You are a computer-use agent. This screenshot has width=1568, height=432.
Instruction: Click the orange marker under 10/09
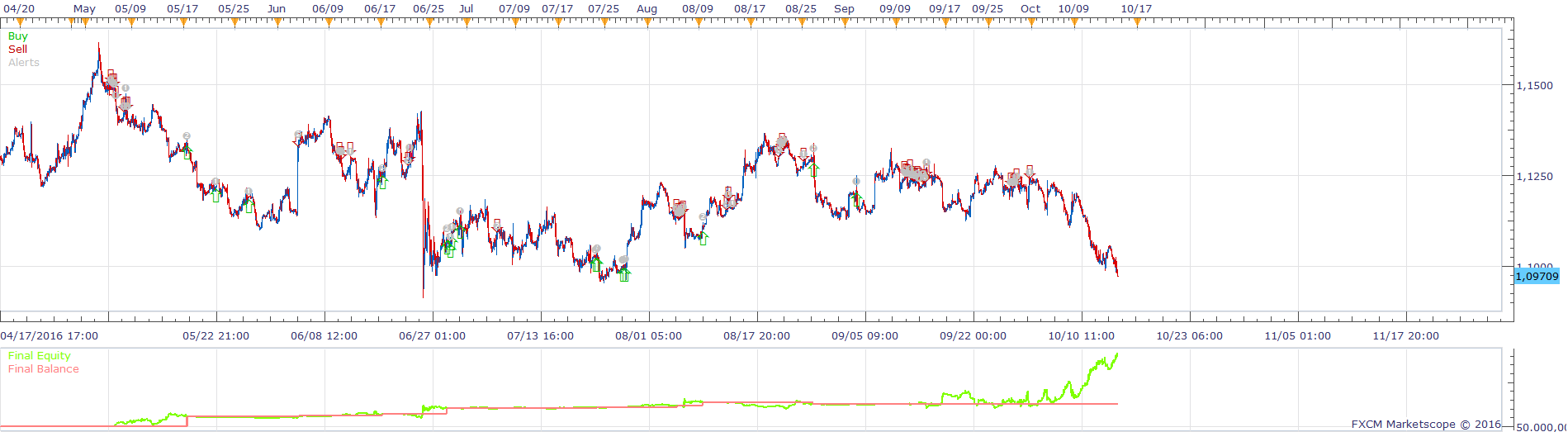pyautogui.click(x=1074, y=22)
